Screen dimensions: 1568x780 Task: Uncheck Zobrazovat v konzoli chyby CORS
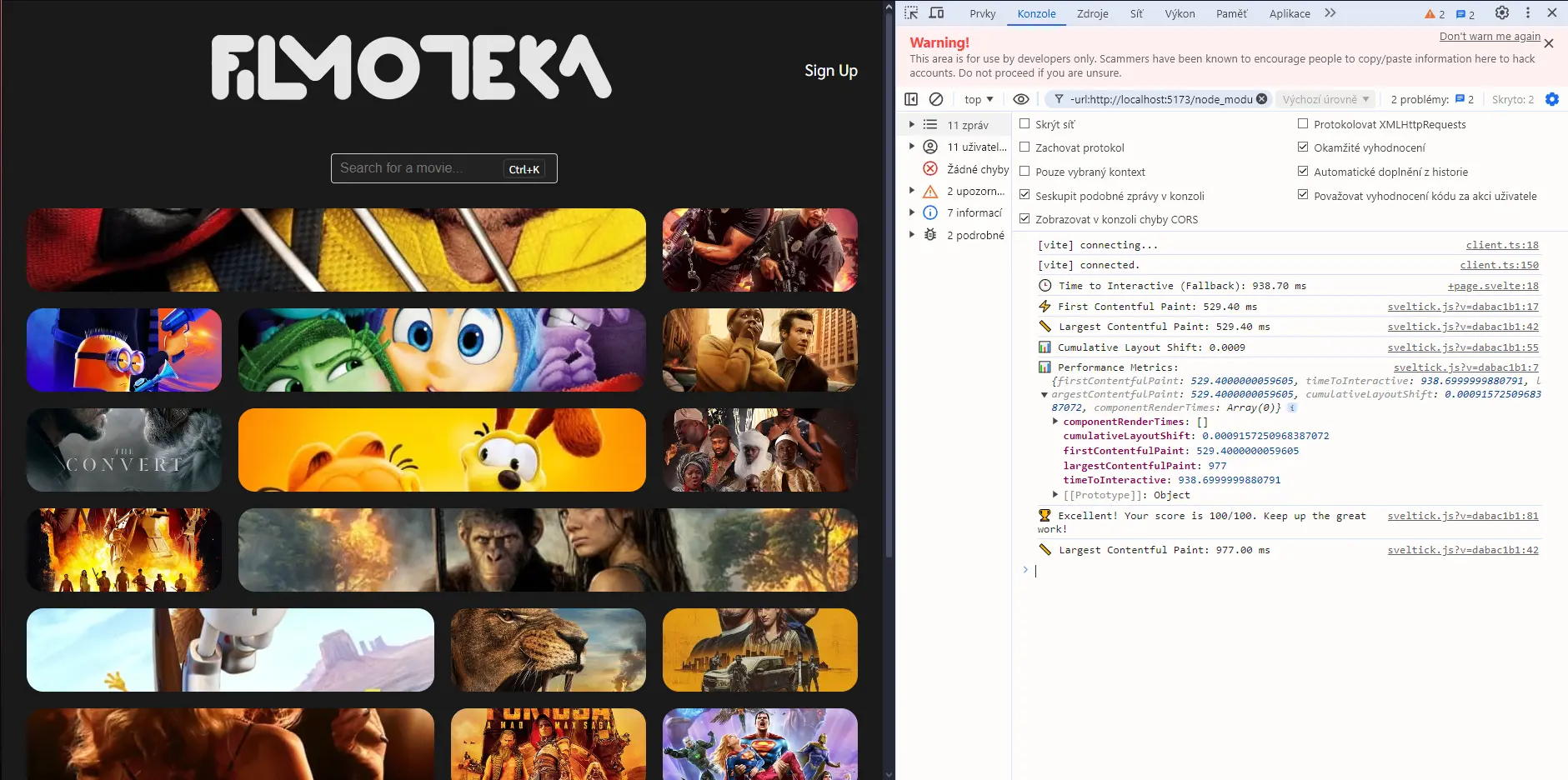[1025, 219]
